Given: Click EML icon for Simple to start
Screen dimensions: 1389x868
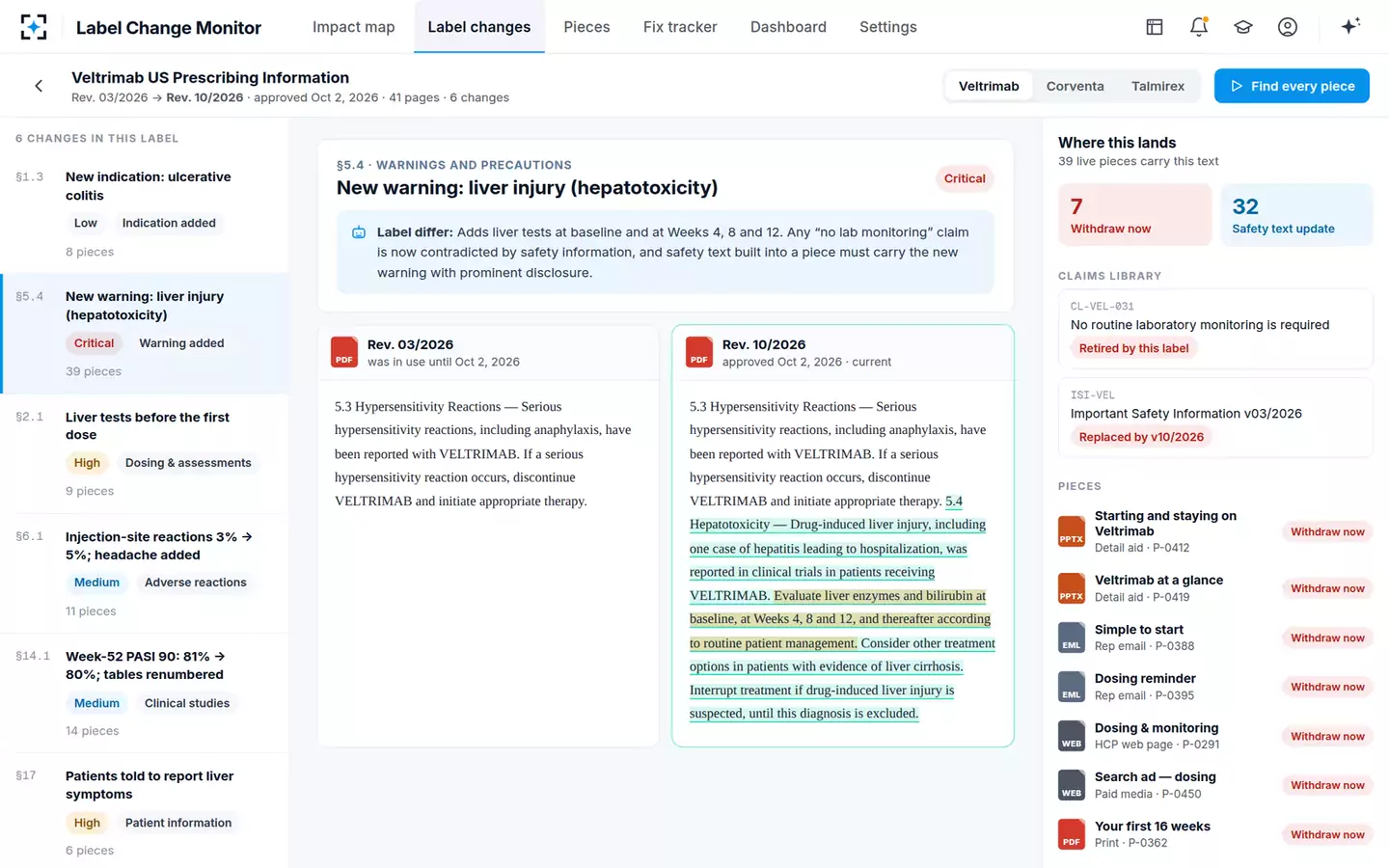Looking at the screenshot, I should tap(1072, 637).
